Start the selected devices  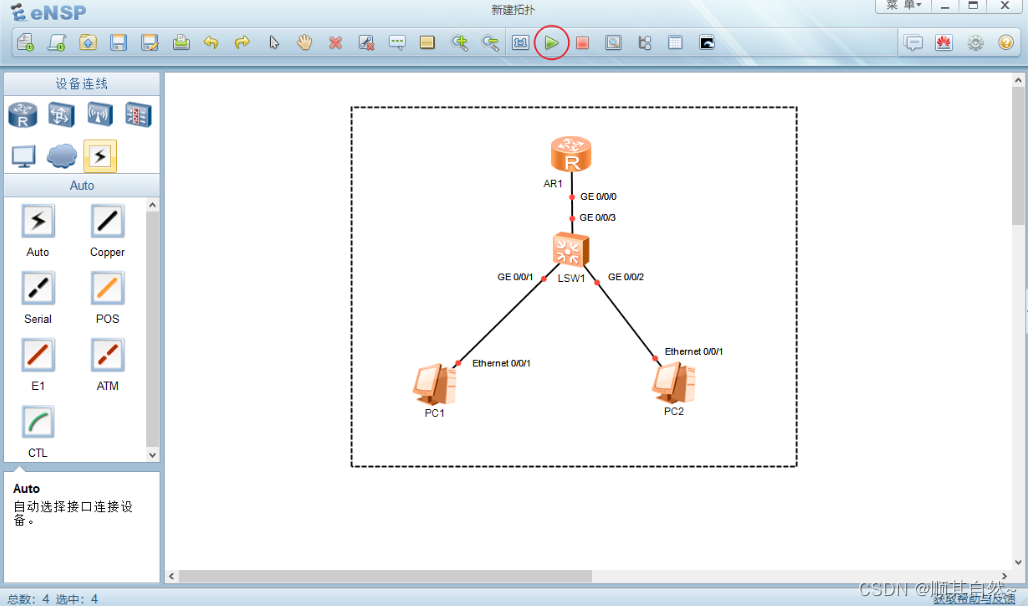click(552, 43)
